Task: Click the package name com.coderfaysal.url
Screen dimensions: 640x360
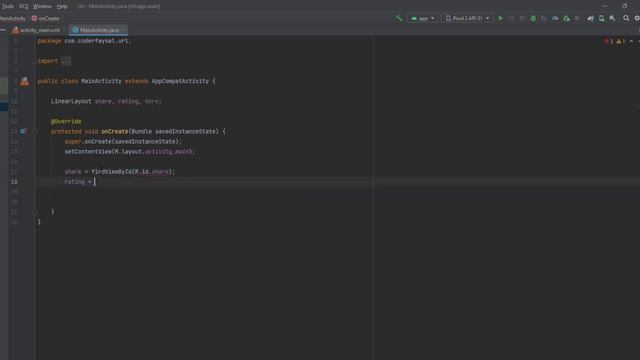Action: point(96,41)
